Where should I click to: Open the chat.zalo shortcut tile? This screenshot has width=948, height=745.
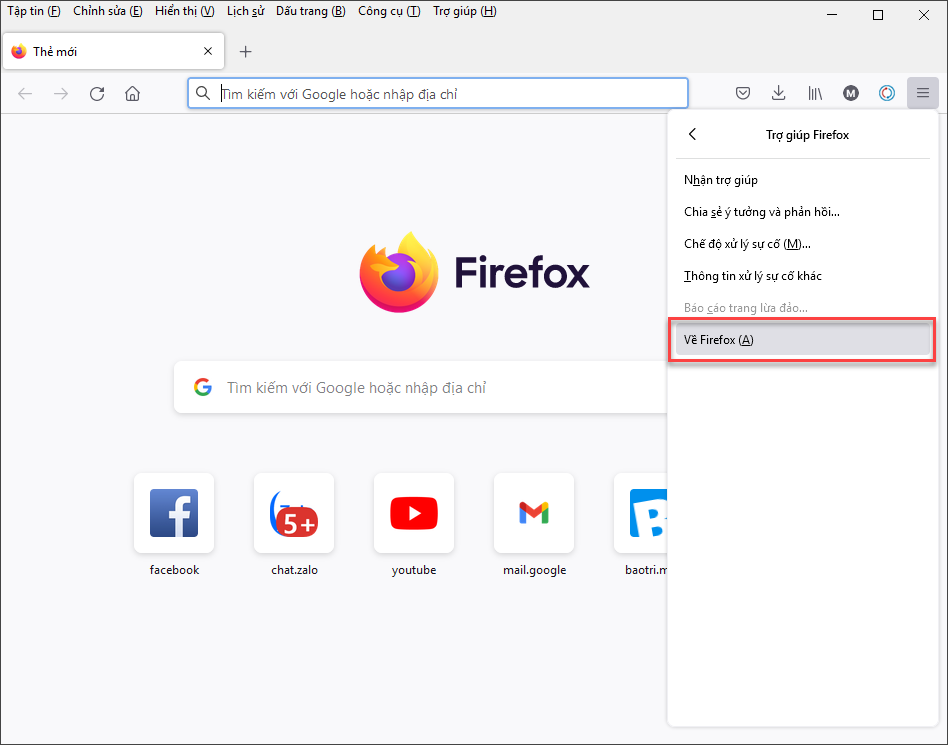(x=294, y=513)
